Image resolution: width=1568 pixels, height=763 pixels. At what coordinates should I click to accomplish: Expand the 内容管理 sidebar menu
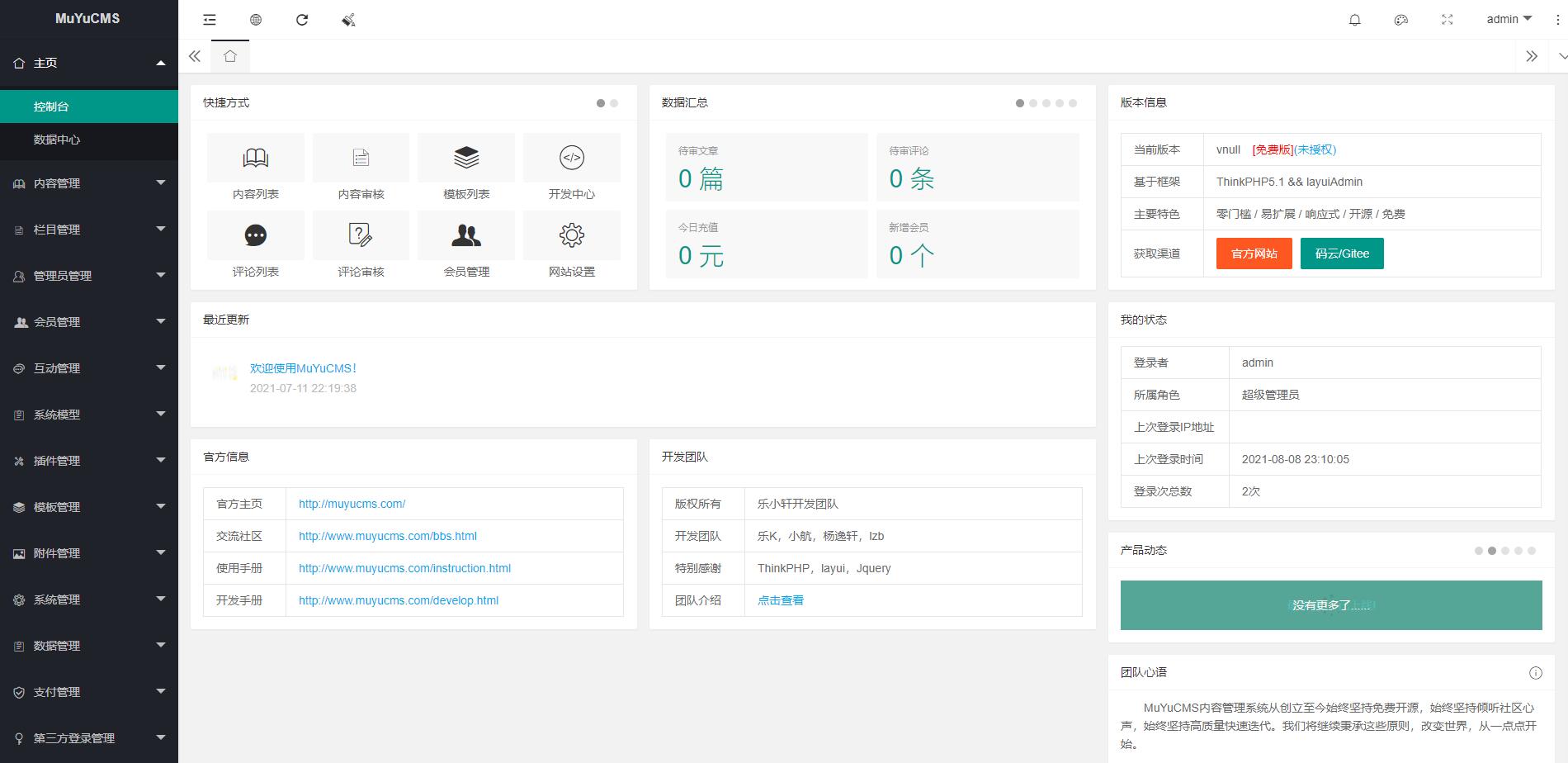coord(89,182)
